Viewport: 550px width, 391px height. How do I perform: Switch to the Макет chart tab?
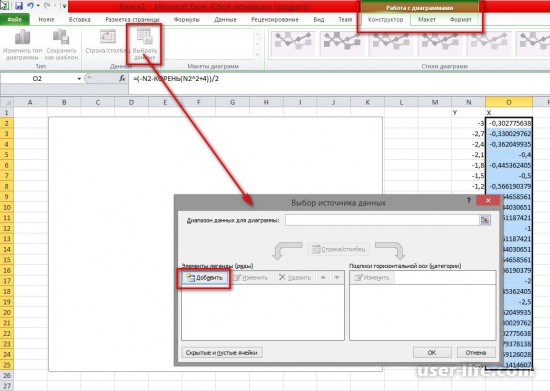[427, 20]
